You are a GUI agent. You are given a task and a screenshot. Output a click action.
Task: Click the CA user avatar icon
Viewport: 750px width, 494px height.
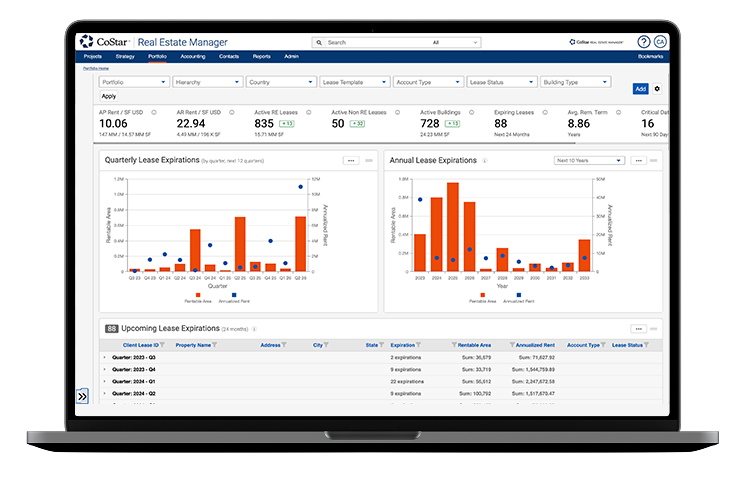point(660,42)
